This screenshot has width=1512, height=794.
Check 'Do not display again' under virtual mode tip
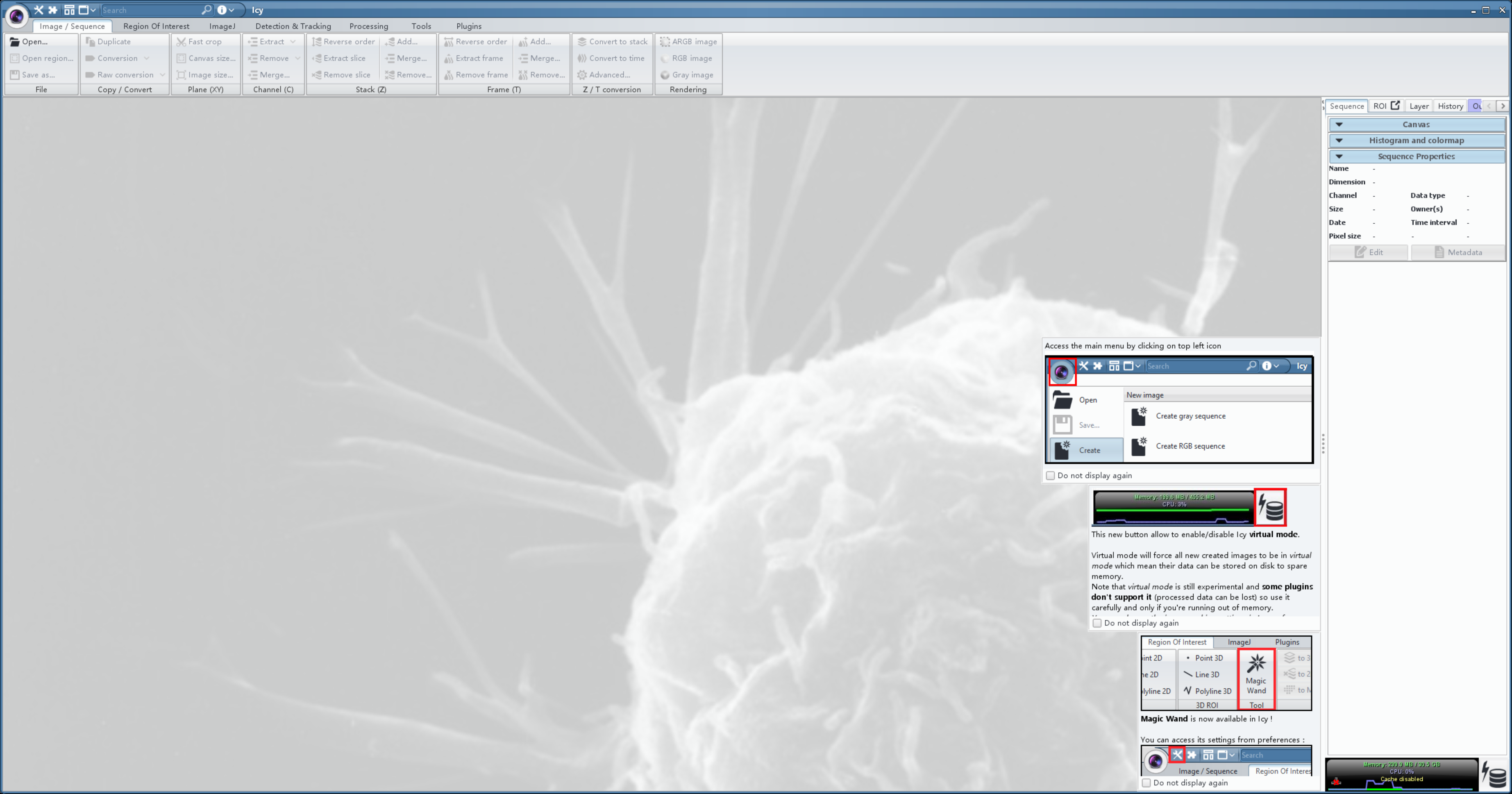(1097, 623)
